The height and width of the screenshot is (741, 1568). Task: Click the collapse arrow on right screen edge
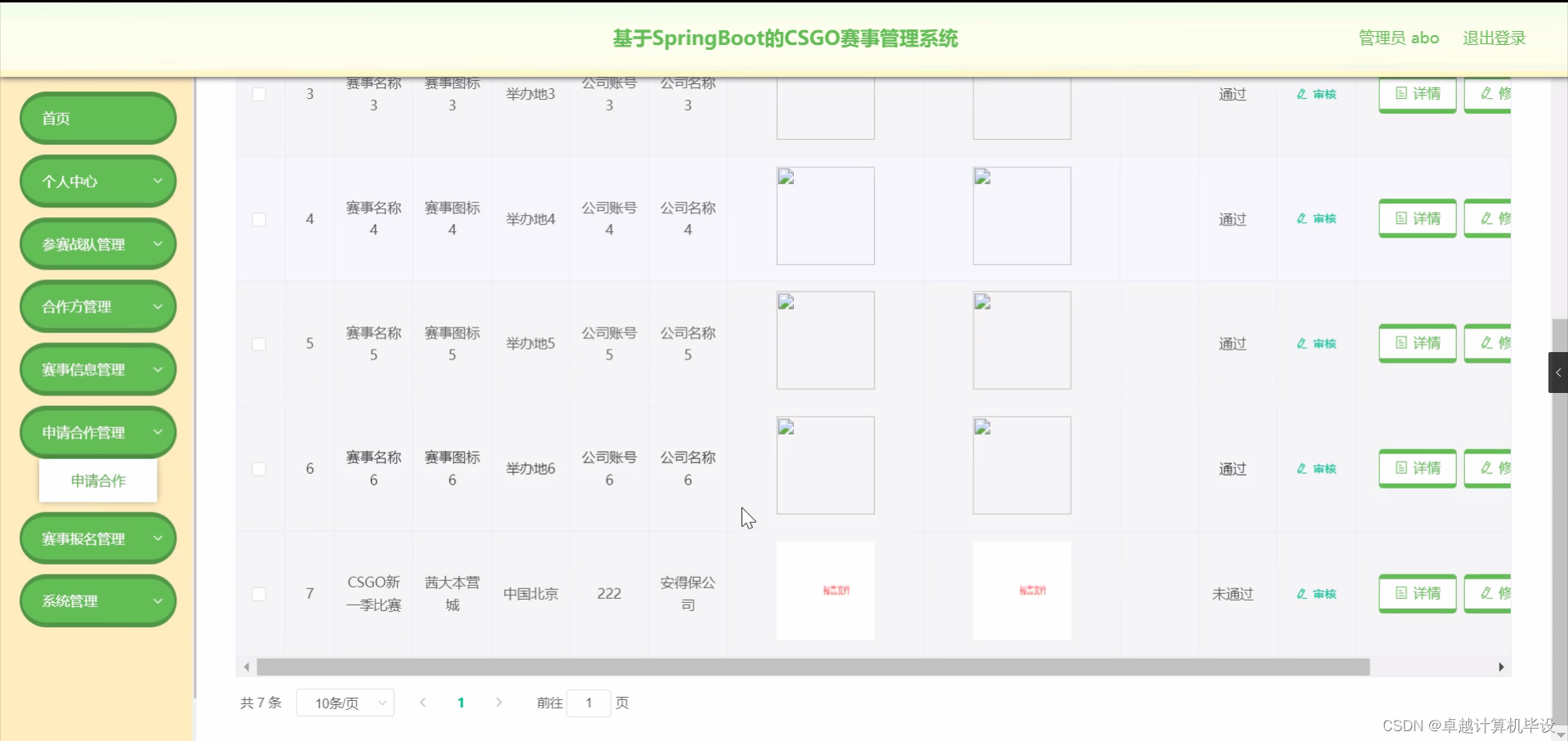coord(1559,373)
